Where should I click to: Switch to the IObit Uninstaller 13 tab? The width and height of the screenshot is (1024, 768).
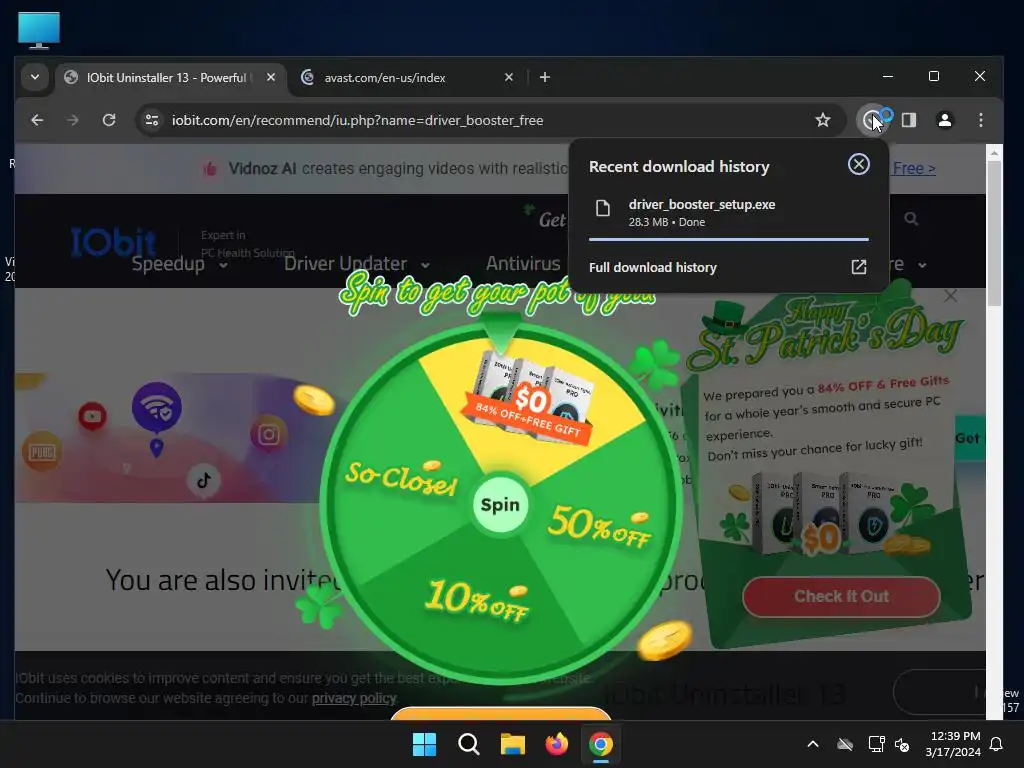(166, 78)
